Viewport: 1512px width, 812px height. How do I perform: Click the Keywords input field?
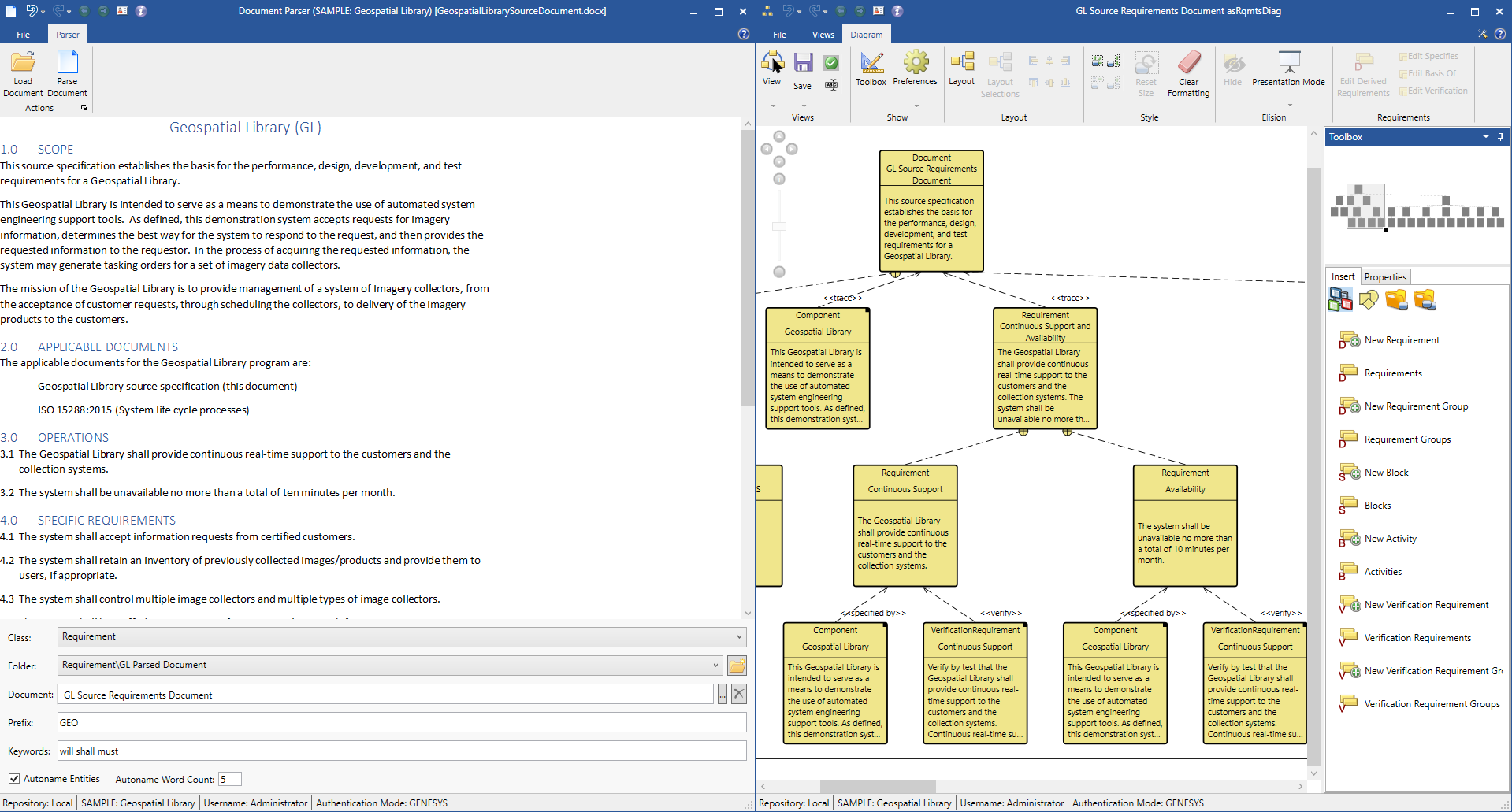(x=402, y=751)
